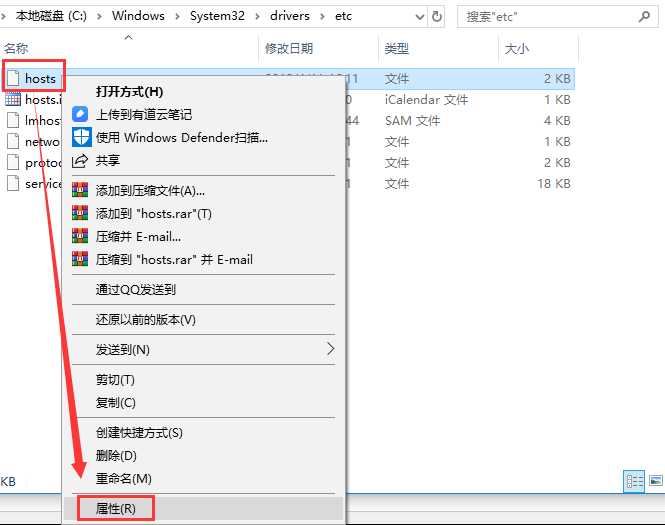The image size is (665, 525).
Task: Click the lmhosts file icon
Action: (13, 120)
